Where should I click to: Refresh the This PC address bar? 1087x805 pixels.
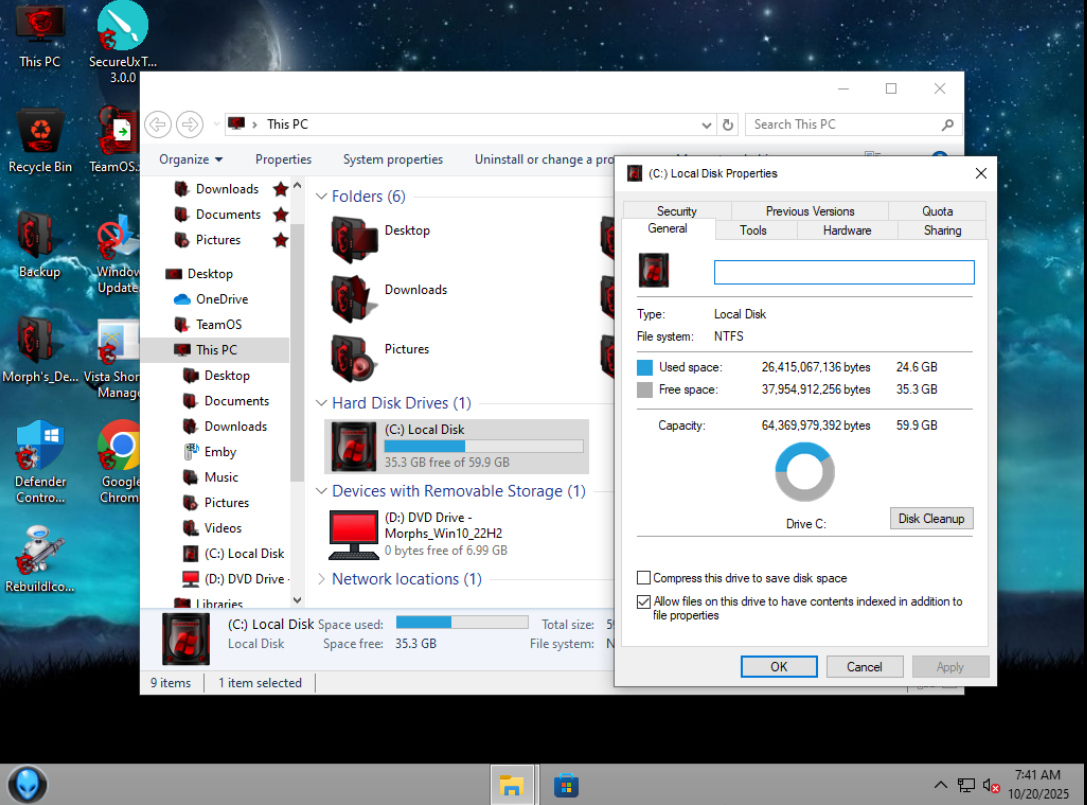click(727, 125)
